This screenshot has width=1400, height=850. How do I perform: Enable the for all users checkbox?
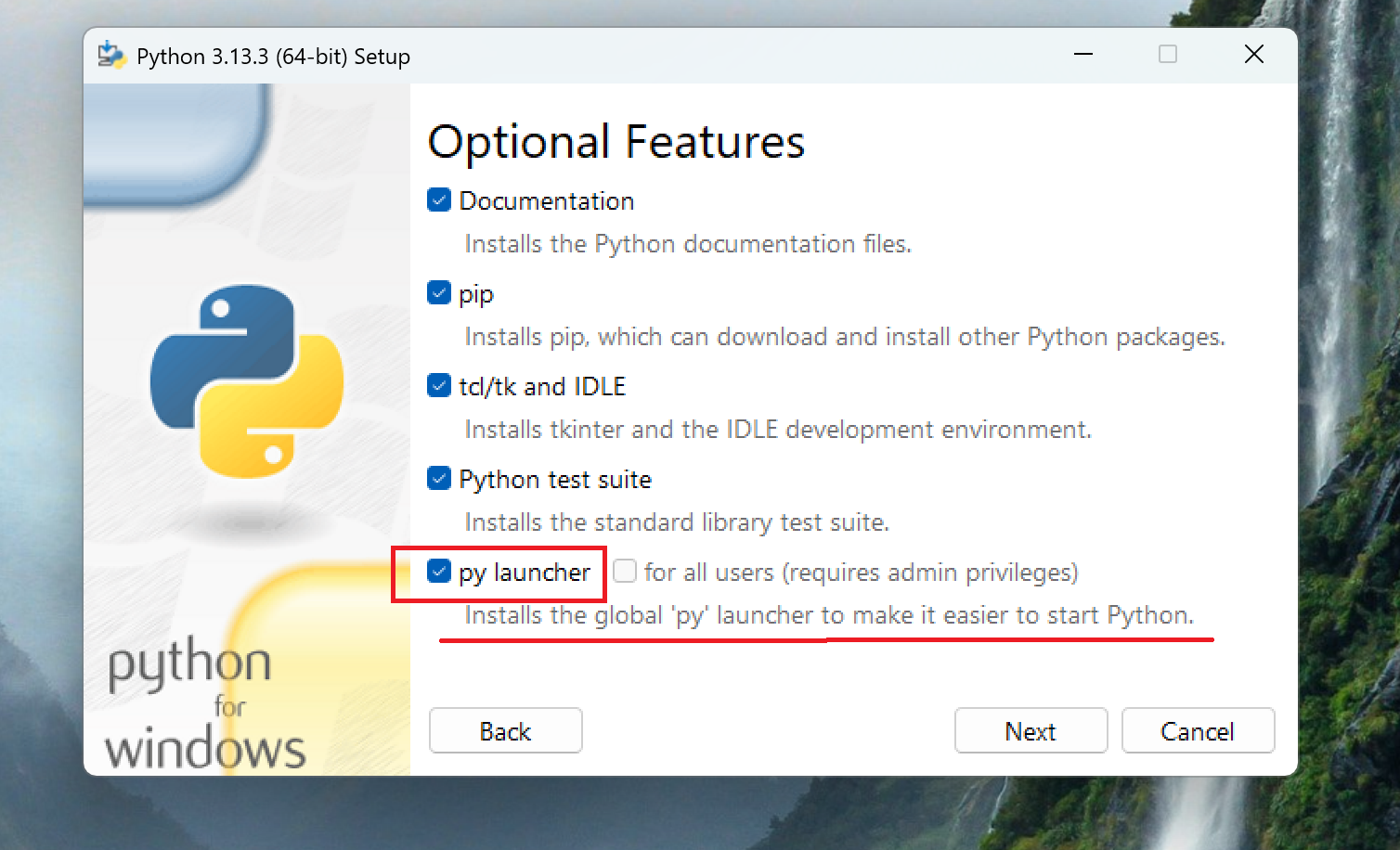625,572
